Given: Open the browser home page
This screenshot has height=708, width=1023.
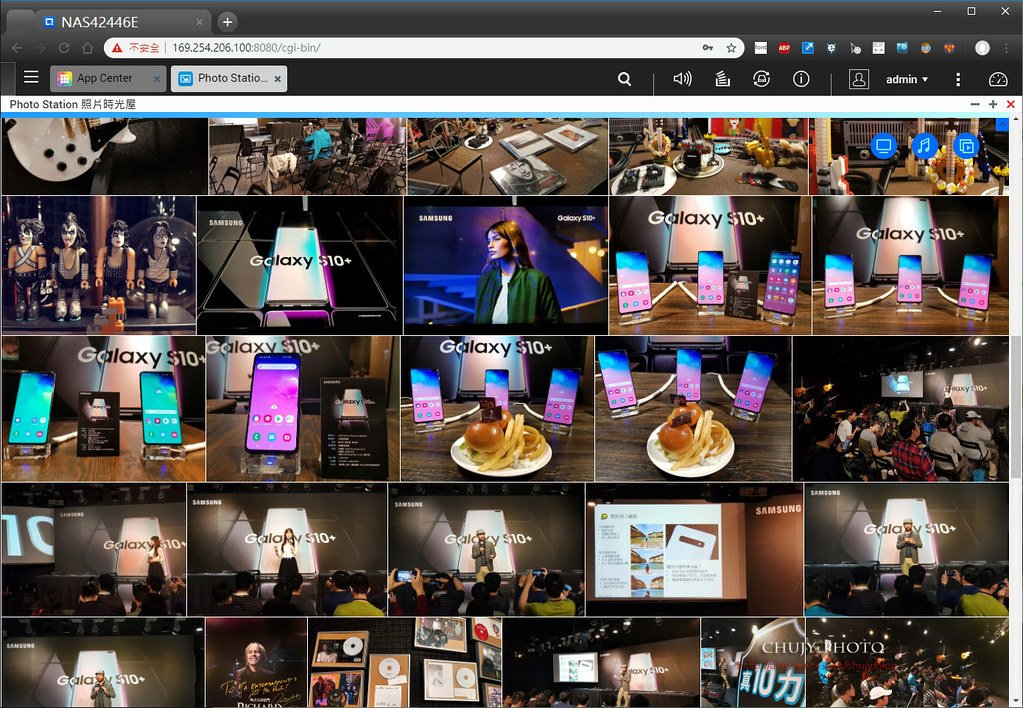Looking at the screenshot, I should (x=87, y=48).
